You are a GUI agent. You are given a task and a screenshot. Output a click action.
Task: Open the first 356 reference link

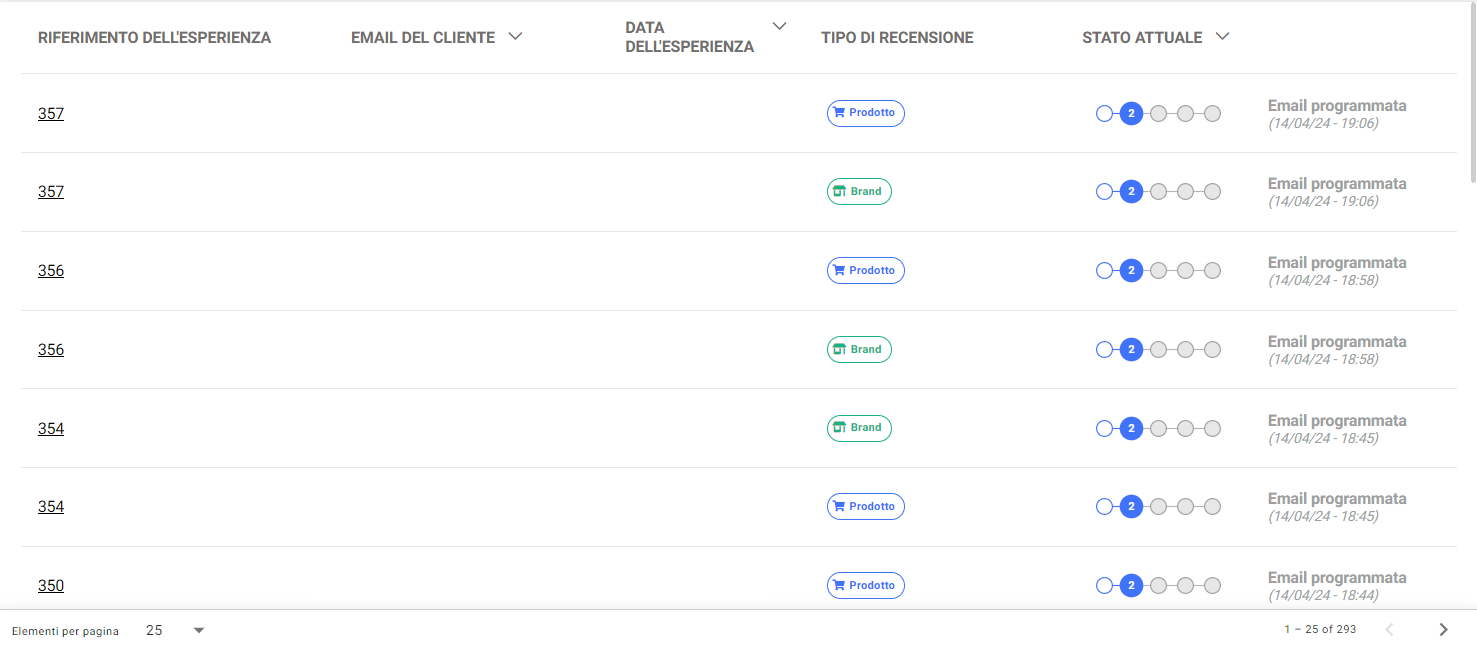(51, 270)
